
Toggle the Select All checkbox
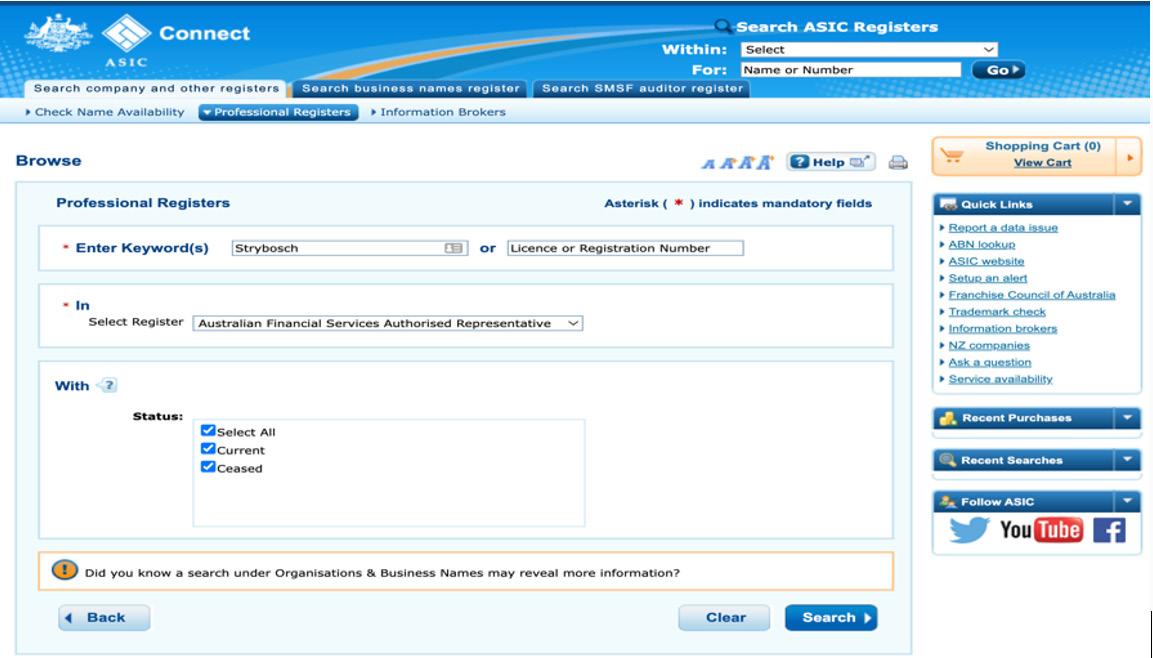pos(208,431)
